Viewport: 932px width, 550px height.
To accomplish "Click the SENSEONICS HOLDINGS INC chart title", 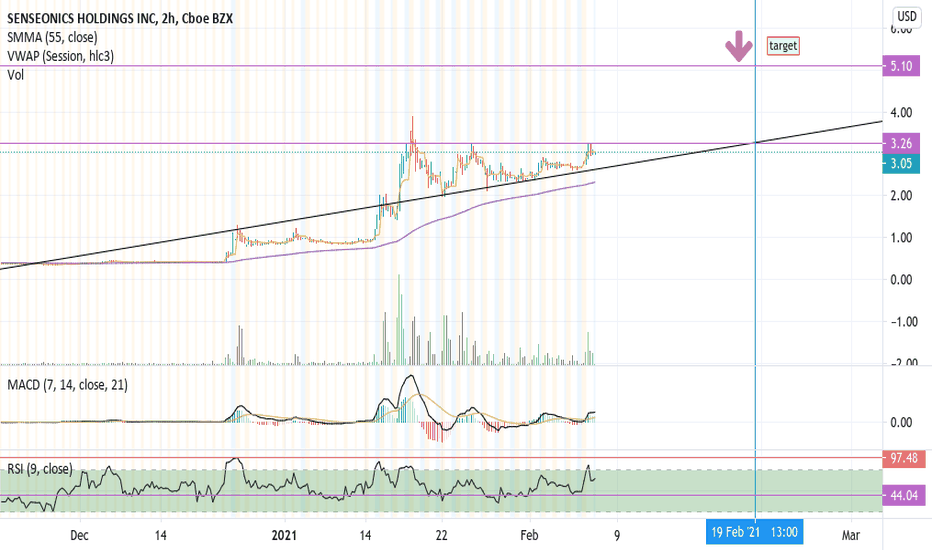I will click(x=120, y=18).
